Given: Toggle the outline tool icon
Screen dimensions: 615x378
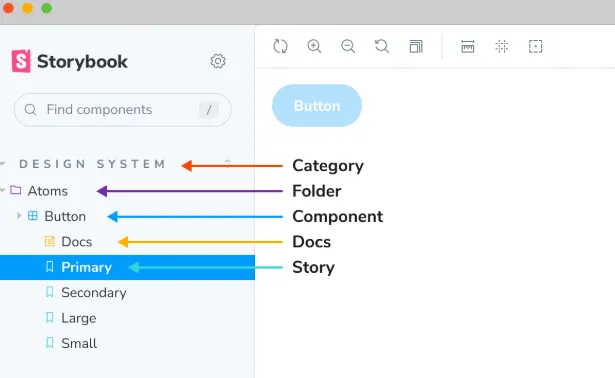Looking at the screenshot, I should (x=535, y=46).
